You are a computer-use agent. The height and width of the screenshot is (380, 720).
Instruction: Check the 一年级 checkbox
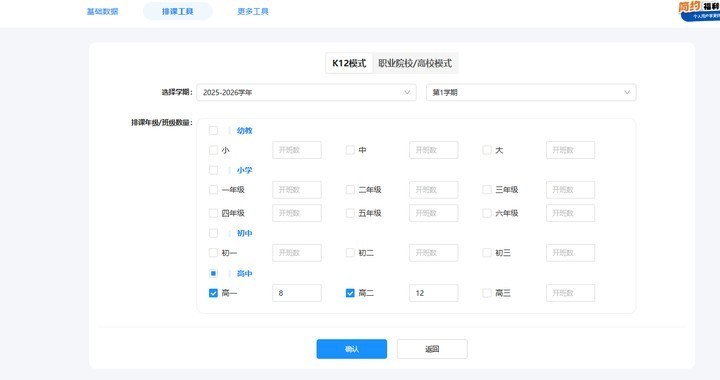pos(213,190)
